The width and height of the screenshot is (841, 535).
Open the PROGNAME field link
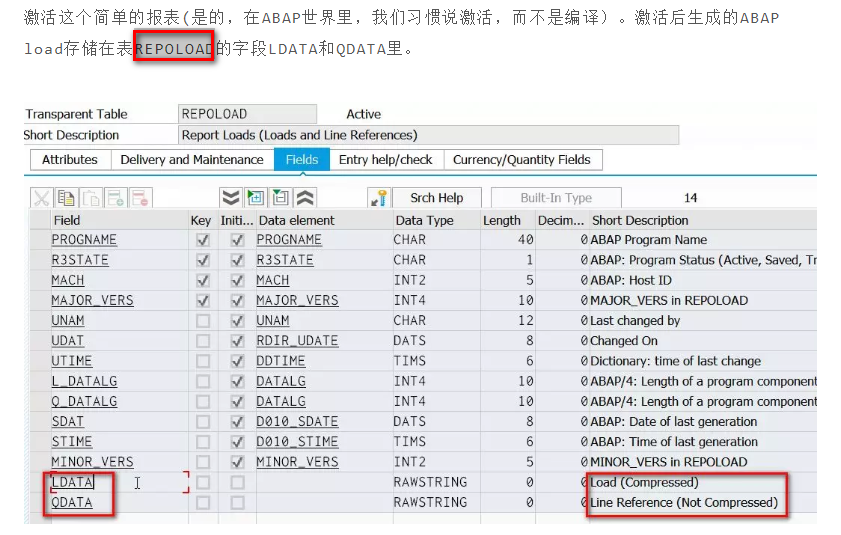(84, 240)
